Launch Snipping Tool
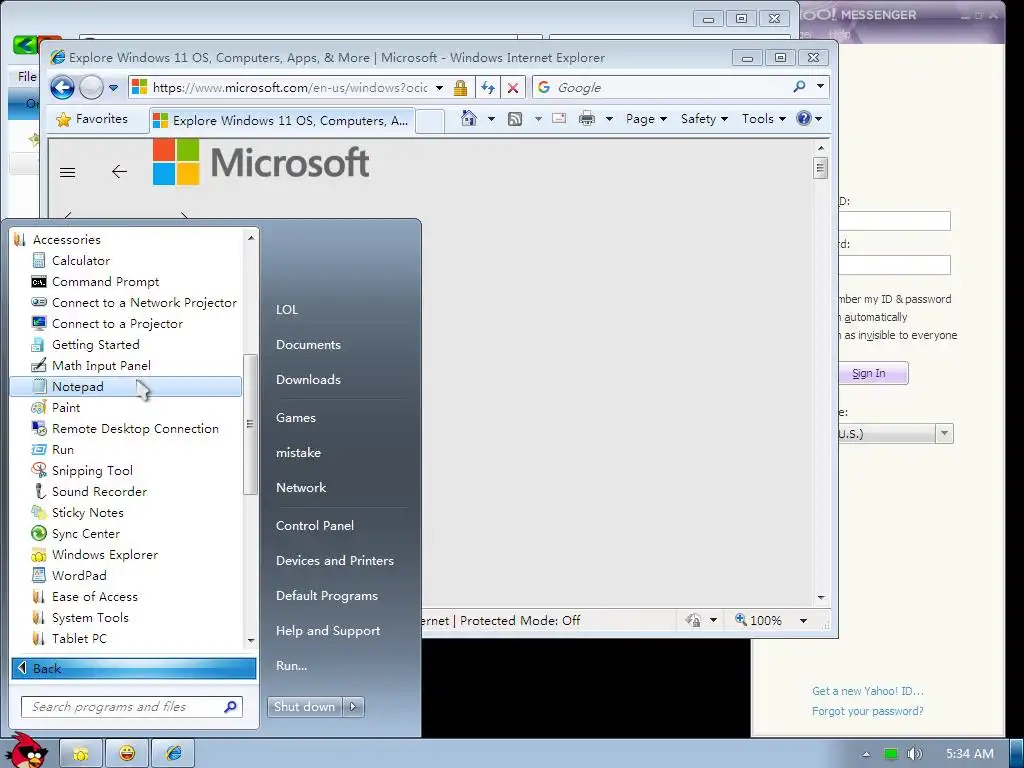Image resolution: width=1024 pixels, height=768 pixels. click(82, 470)
